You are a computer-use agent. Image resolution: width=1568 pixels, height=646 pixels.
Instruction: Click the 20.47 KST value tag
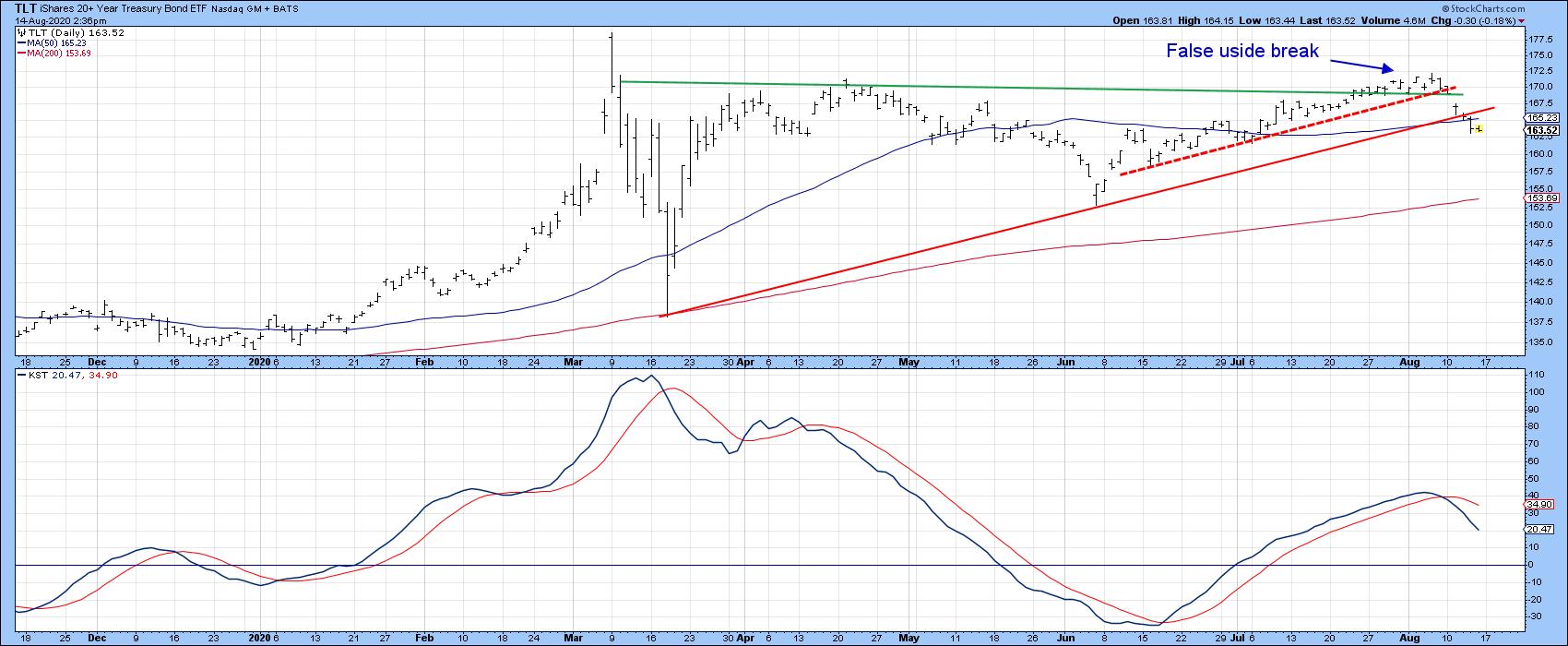coord(1540,530)
